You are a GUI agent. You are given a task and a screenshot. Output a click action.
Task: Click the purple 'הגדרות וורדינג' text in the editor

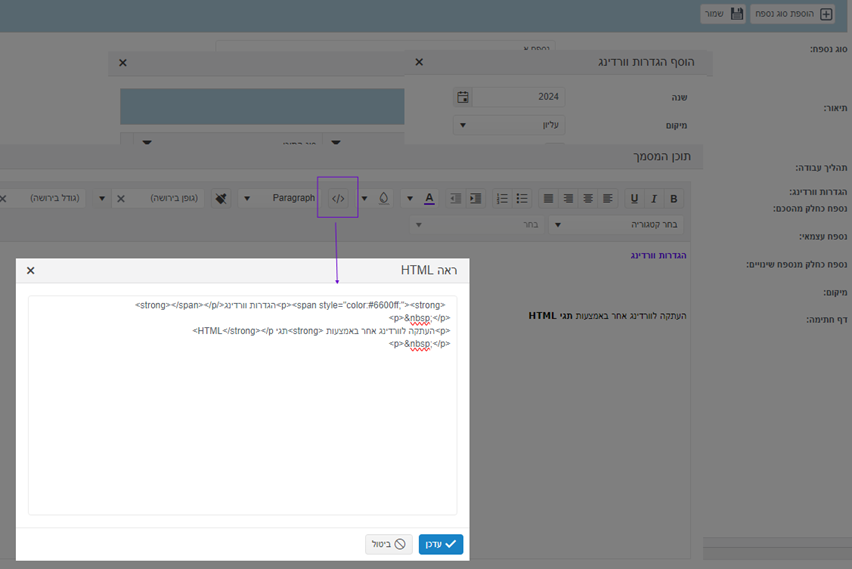[659, 255]
